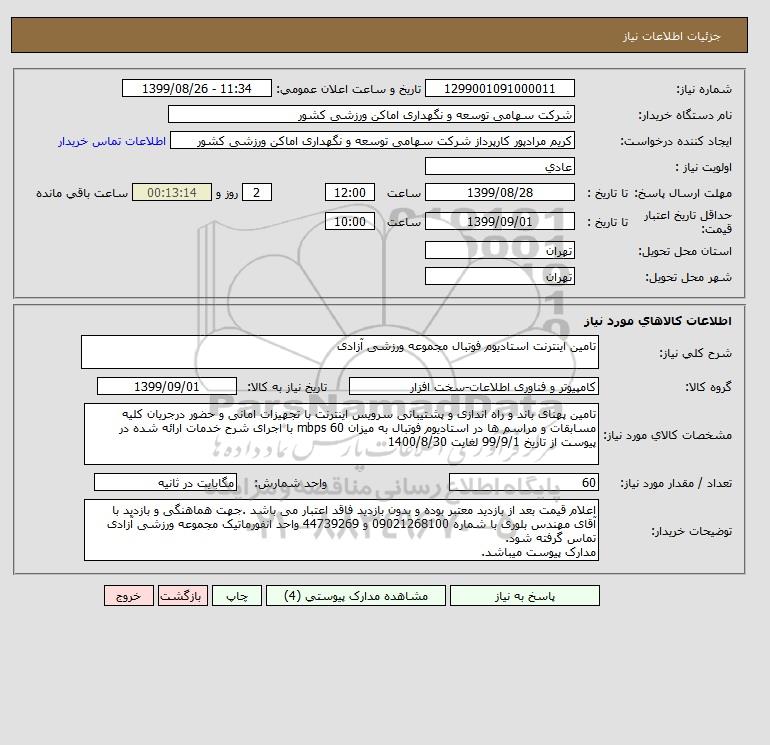Open مشاهده مدارک پیوستی (4) attachments

[x=356, y=596]
